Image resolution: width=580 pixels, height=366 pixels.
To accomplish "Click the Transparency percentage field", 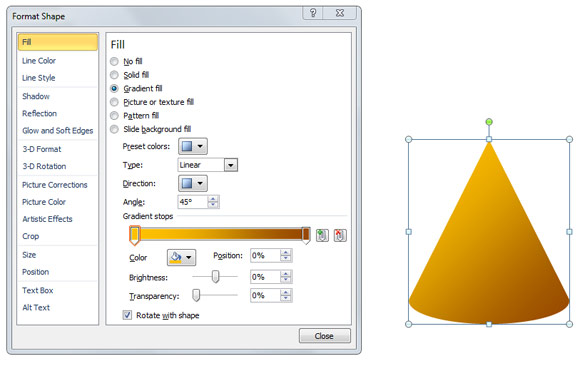I will point(265,296).
